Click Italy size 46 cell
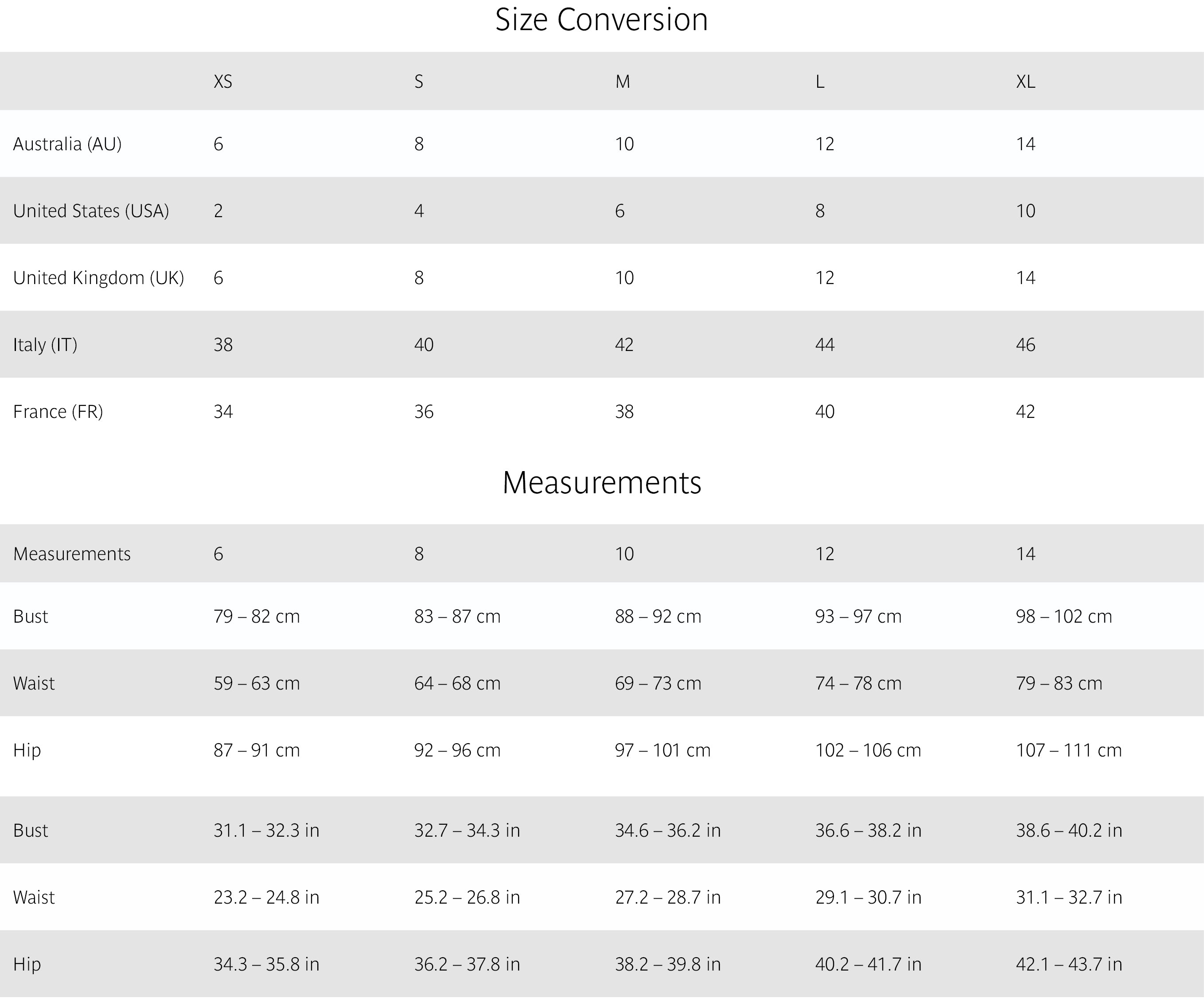 point(1025,345)
